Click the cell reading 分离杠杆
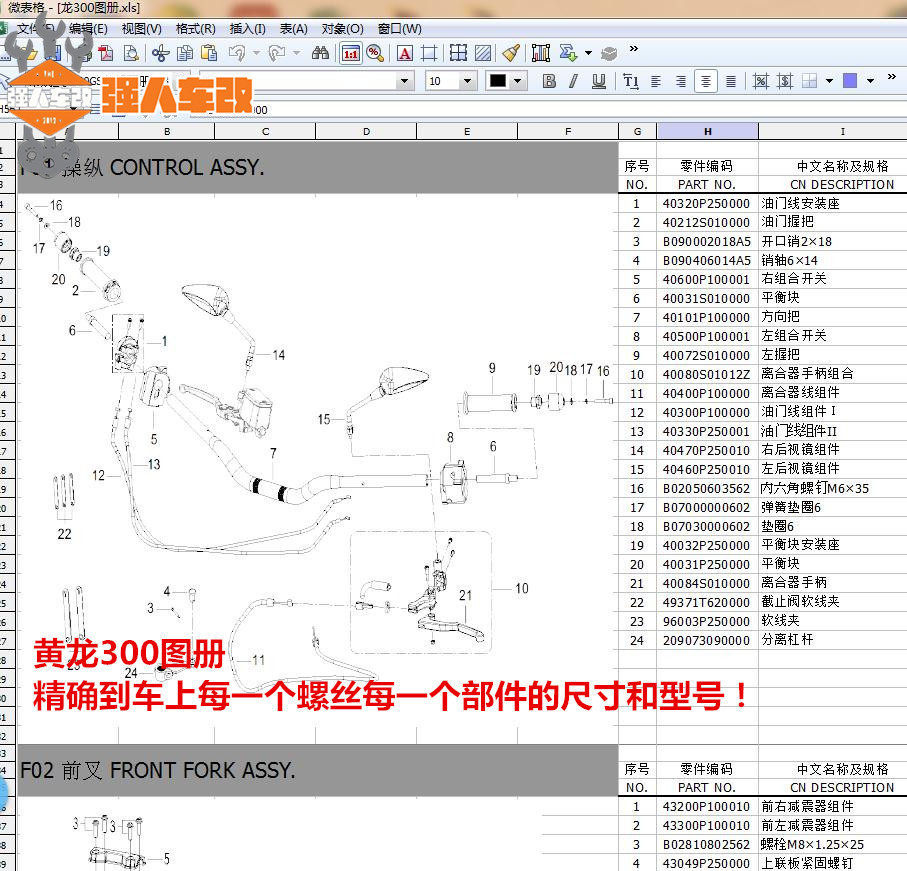 point(833,640)
